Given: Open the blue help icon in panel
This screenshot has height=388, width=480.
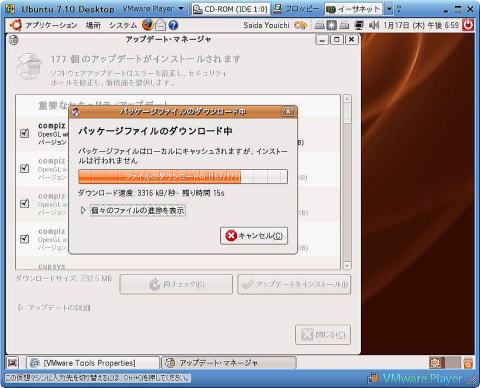Looking at the screenshot, I should coord(173,25).
